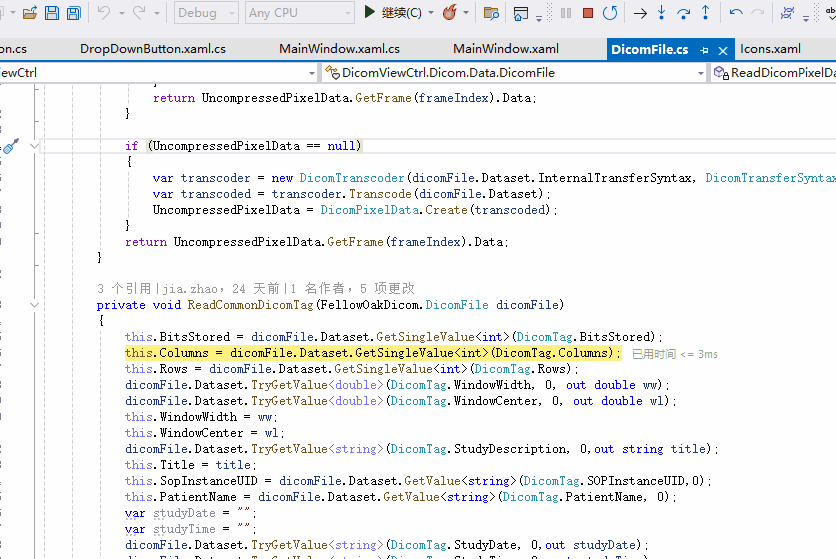Open the Icons.xaml tab
836x559 pixels.
pyautogui.click(x=770, y=49)
